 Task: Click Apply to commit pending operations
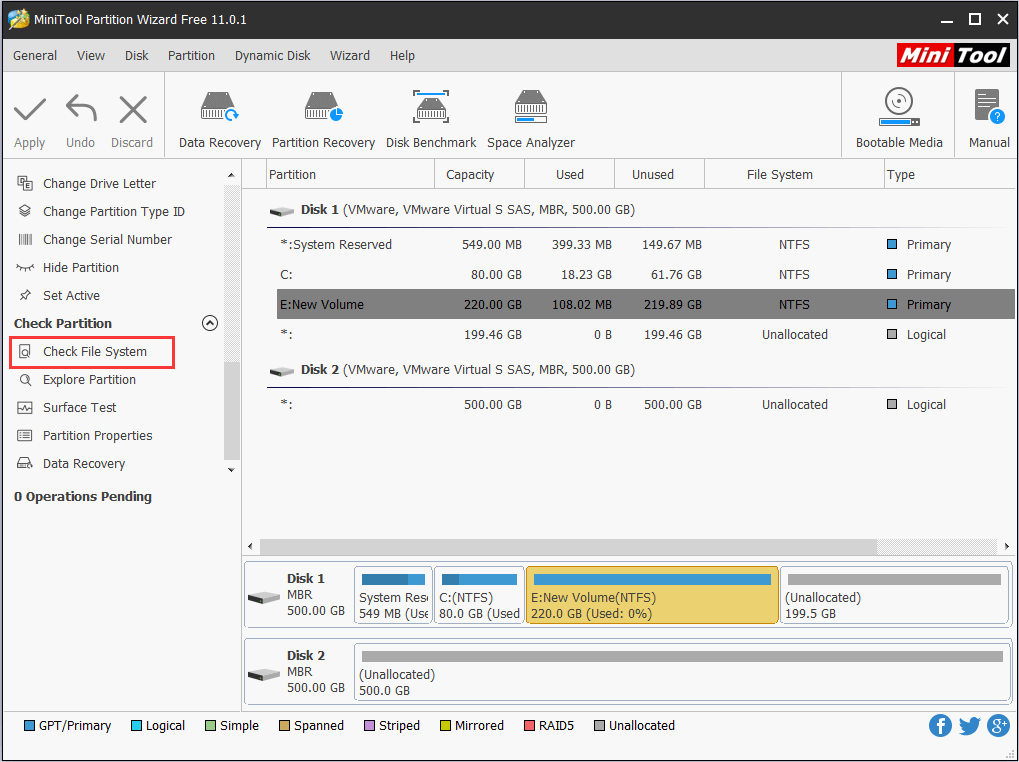click(x=29, y=115)
